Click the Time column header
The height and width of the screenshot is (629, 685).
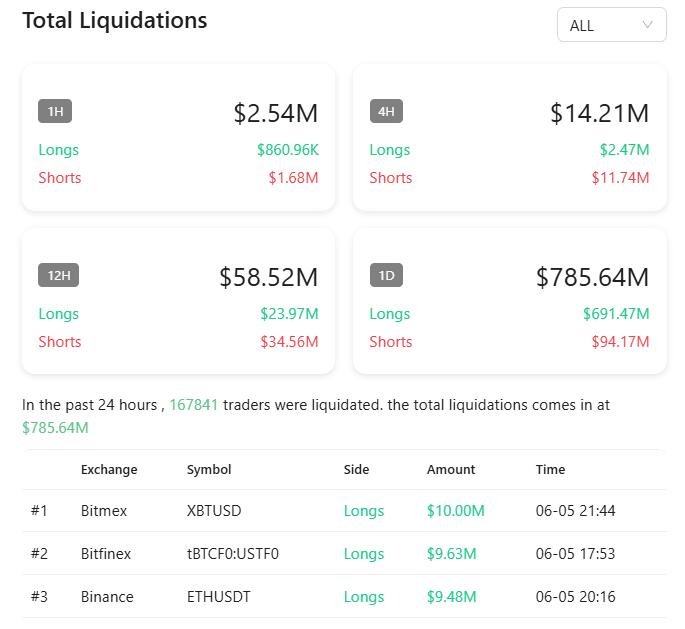tap(550, 470)
